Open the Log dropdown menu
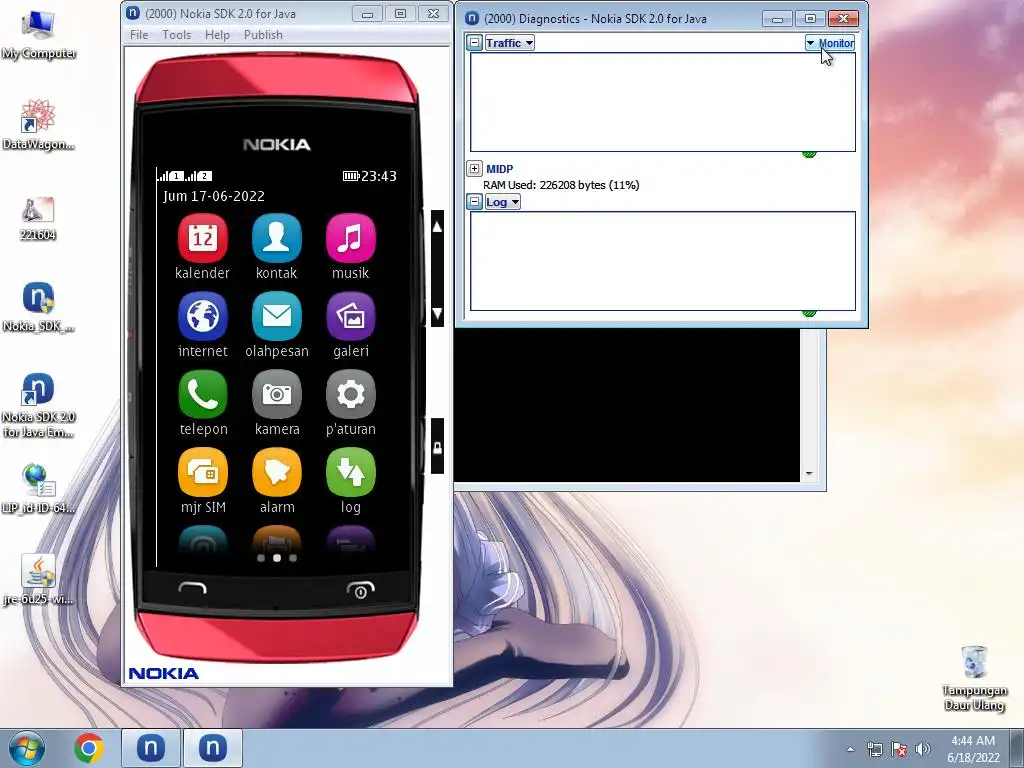Screen dimensions: 1024x768 point(502,202)
